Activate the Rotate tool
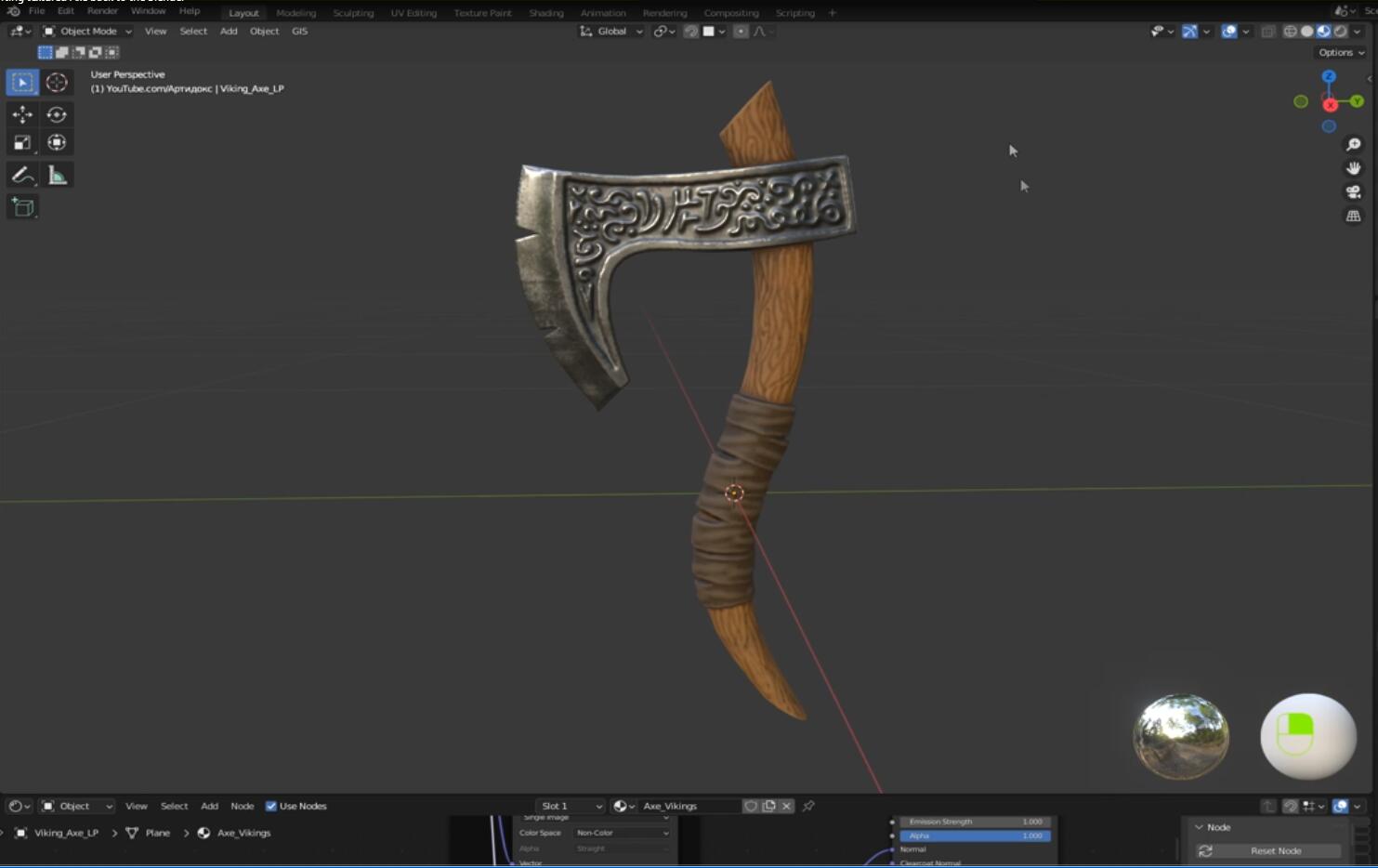This screenshot has width=1378, height=868. [x=57, y=114]
